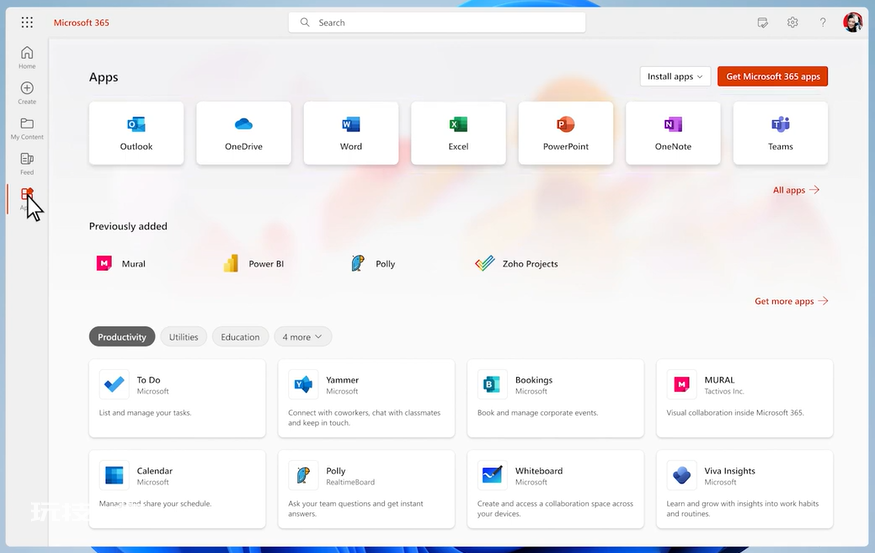The width and height of the screenshot is (875, 553).
Task: Open Polly under Previously added
Action: coord(373,263)
